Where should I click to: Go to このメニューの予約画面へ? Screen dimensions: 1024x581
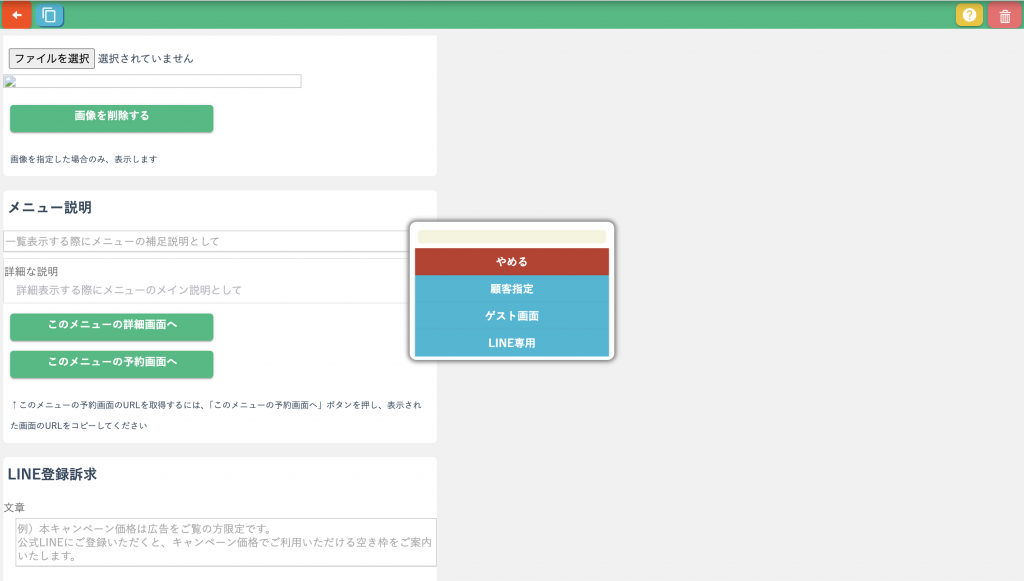click(112, 363)
